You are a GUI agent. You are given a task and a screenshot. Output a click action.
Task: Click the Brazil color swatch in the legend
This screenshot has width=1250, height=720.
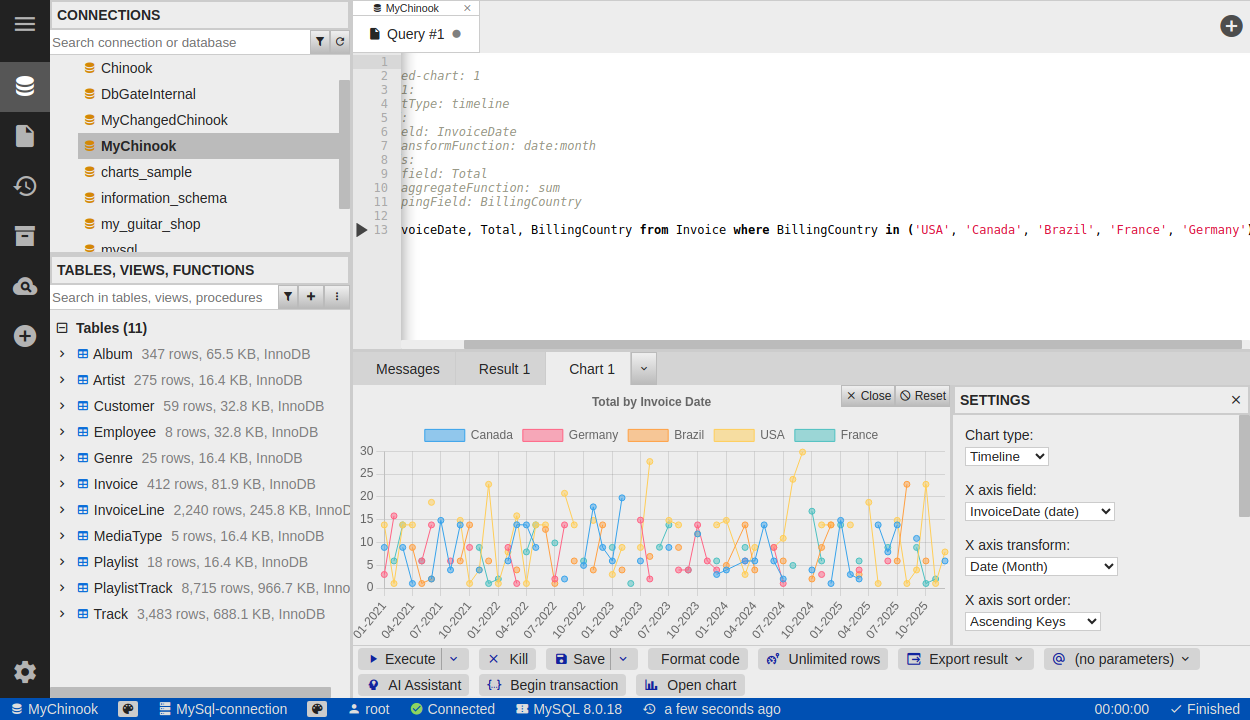pos(647,435)
